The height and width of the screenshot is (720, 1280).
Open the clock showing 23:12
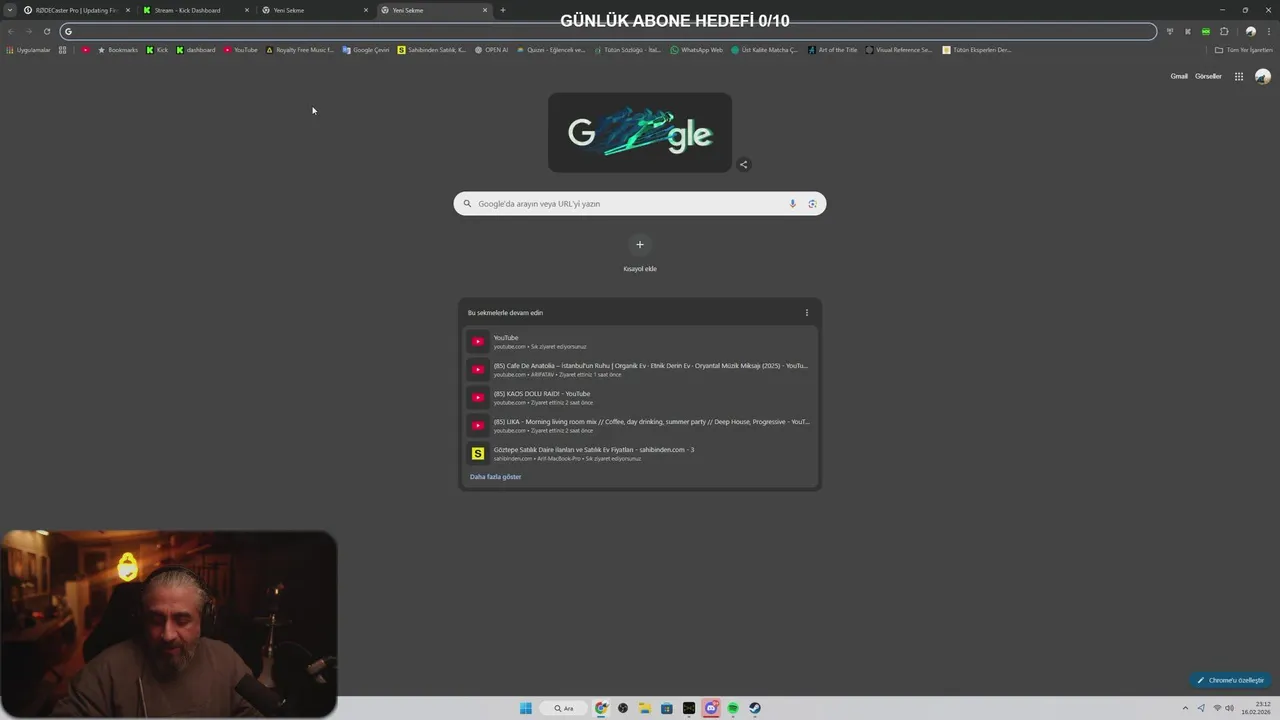(x=1256, y=708)
